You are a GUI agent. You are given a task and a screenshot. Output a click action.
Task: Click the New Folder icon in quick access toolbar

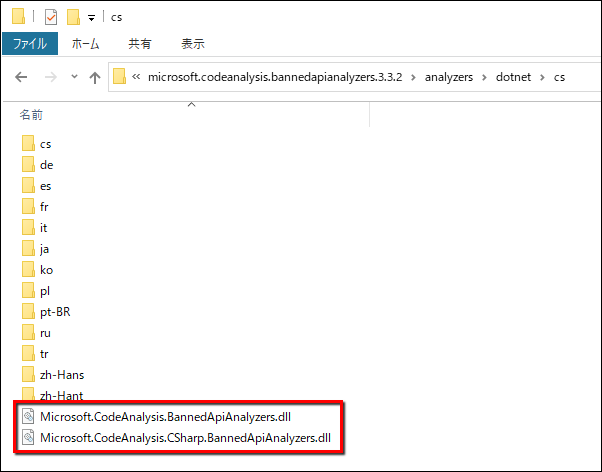point(73,17)
